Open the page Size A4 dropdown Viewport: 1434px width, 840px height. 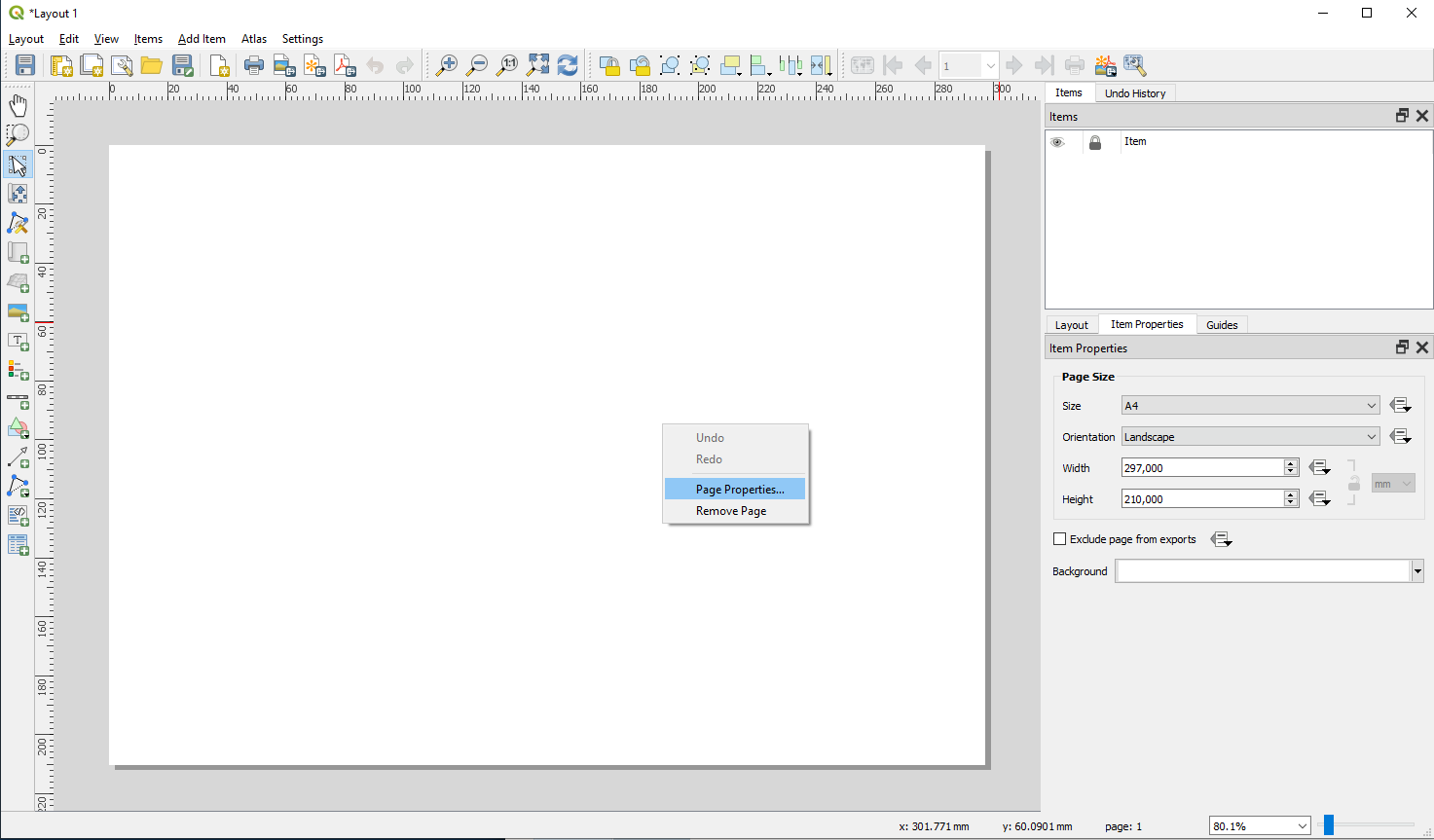1250,406
